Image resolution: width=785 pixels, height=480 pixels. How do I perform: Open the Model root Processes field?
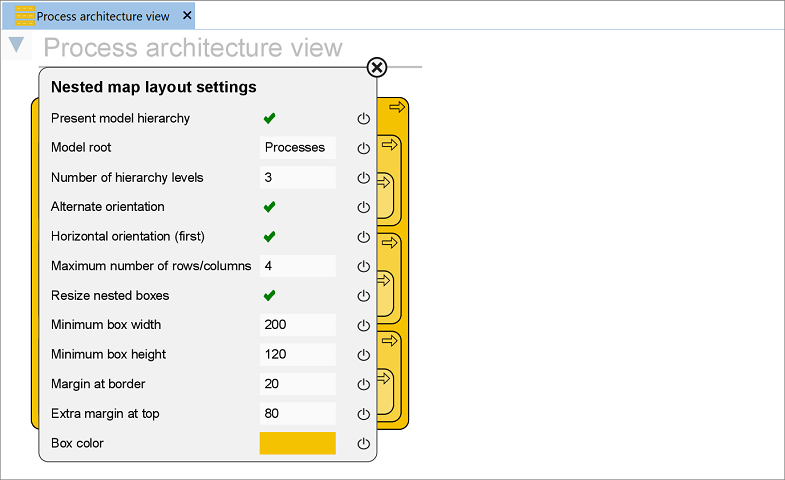pos(297,148)
